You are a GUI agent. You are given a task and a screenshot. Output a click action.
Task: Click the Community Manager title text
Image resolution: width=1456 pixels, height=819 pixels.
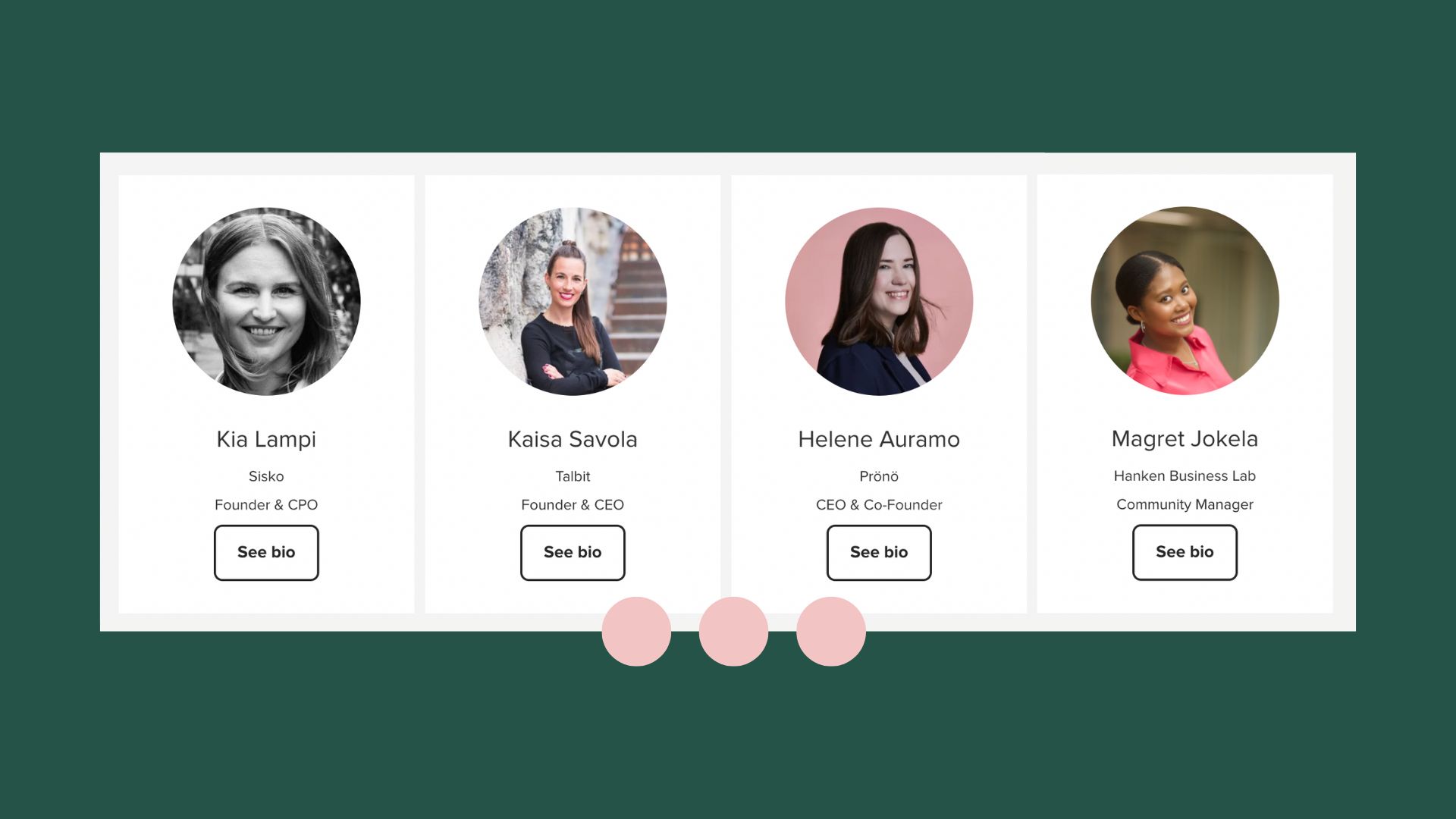1185,504
